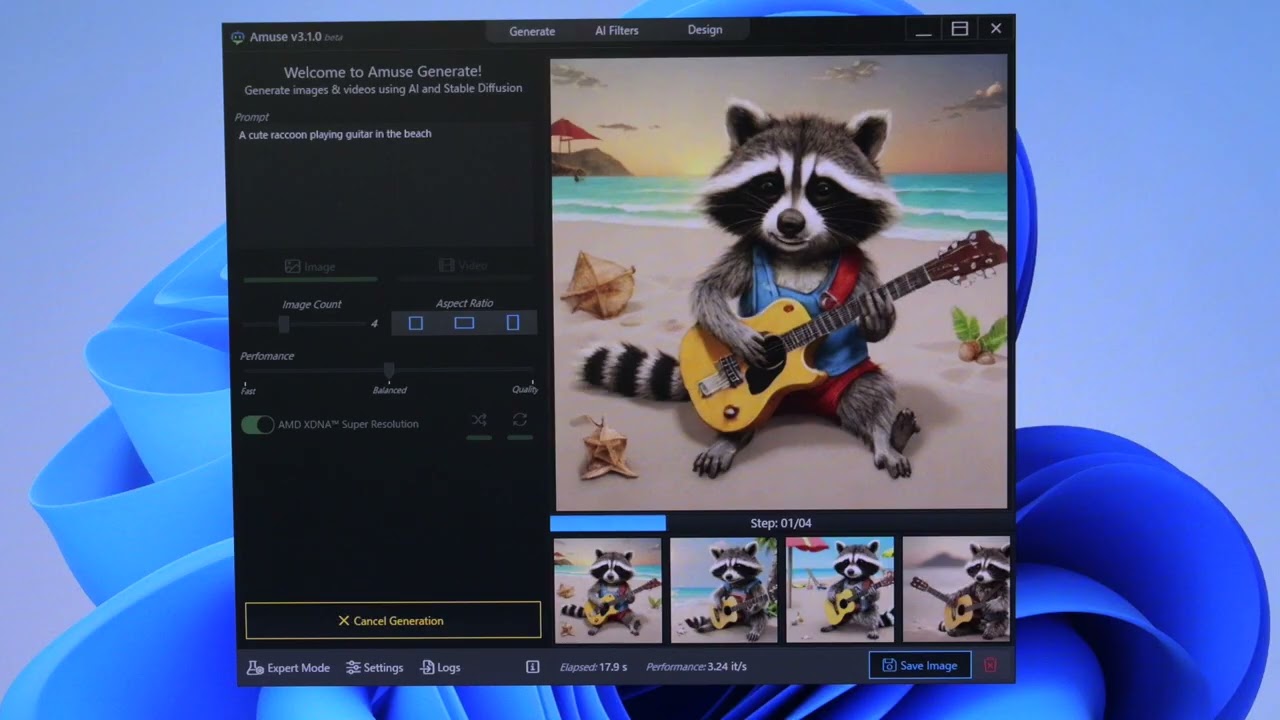1280x720 pixels.
Task: Maximize the Amuse window
Action: point(960,29)
